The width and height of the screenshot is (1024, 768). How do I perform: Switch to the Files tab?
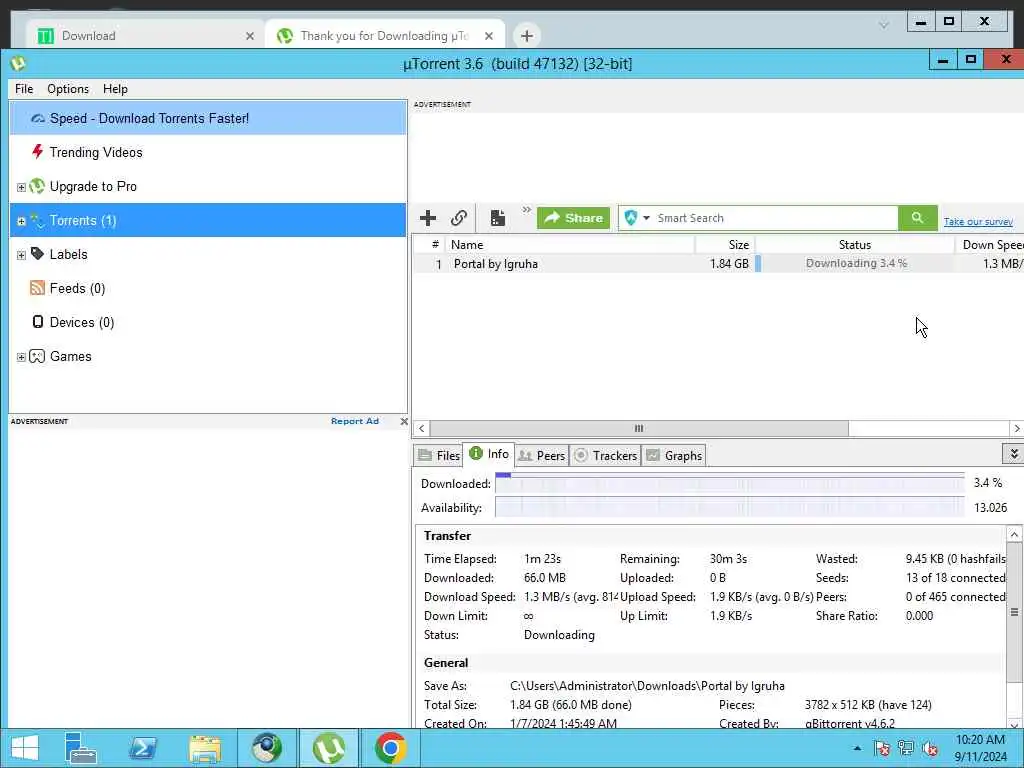[x=439, y=455]
